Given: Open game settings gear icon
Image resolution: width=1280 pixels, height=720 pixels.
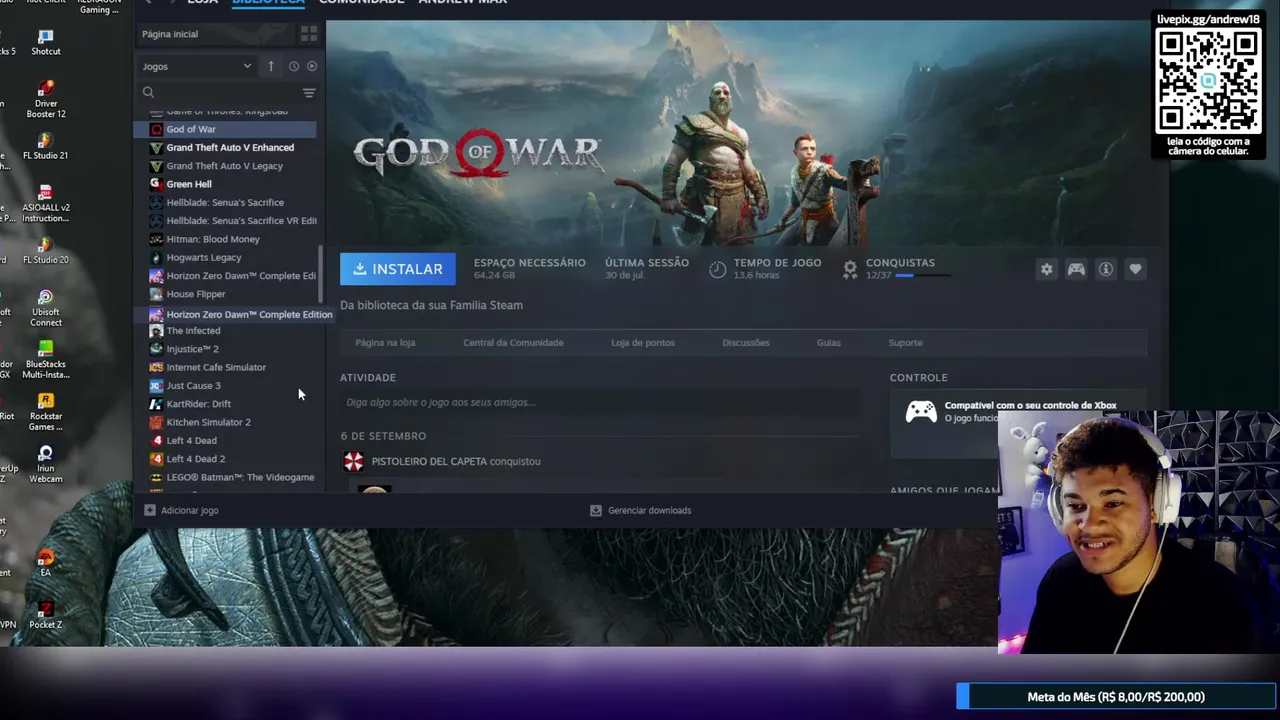Looking at the screenshot, I should (x=1046, y=269).
